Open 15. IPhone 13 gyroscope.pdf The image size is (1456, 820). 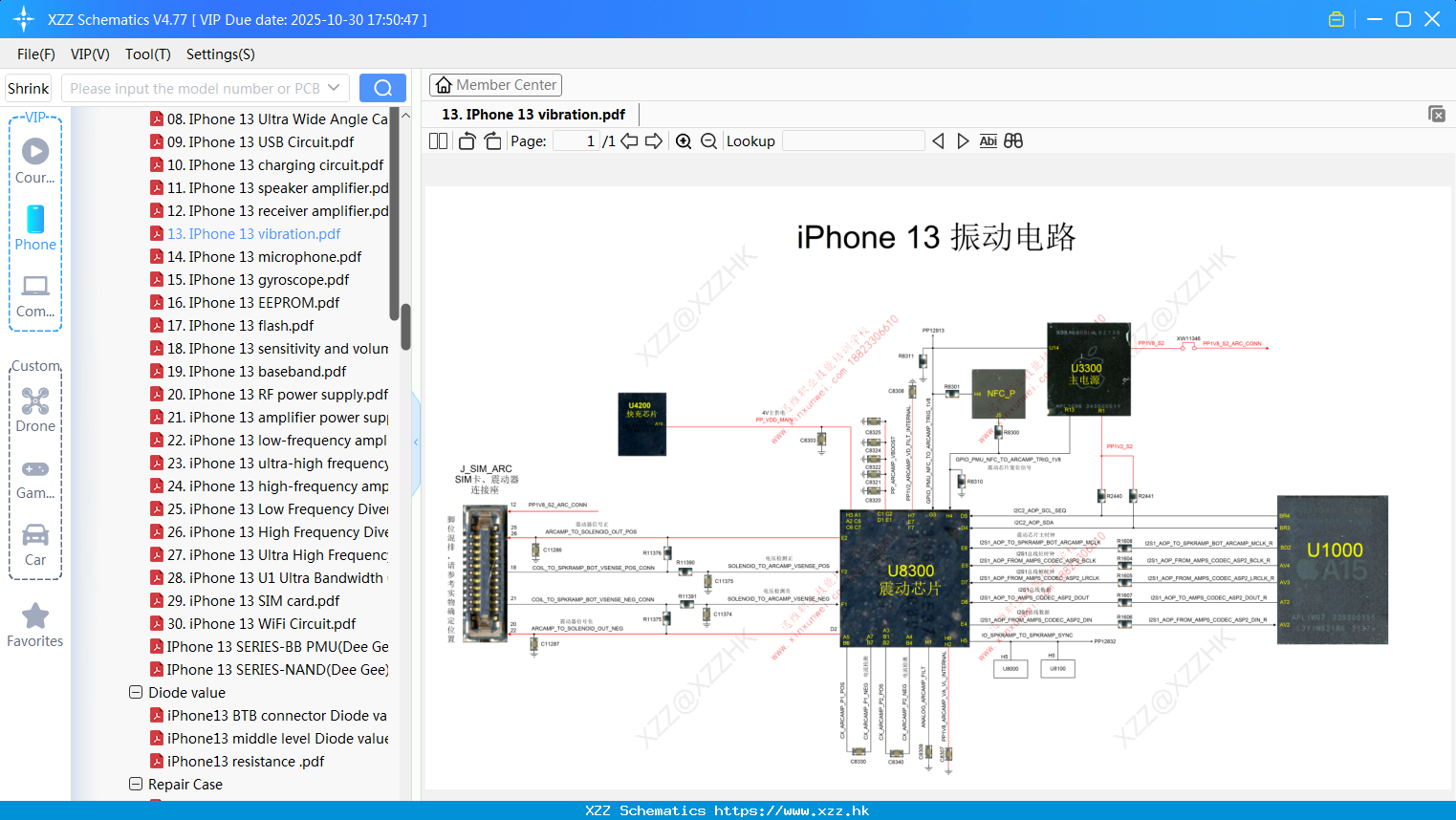tap(250, 279)
